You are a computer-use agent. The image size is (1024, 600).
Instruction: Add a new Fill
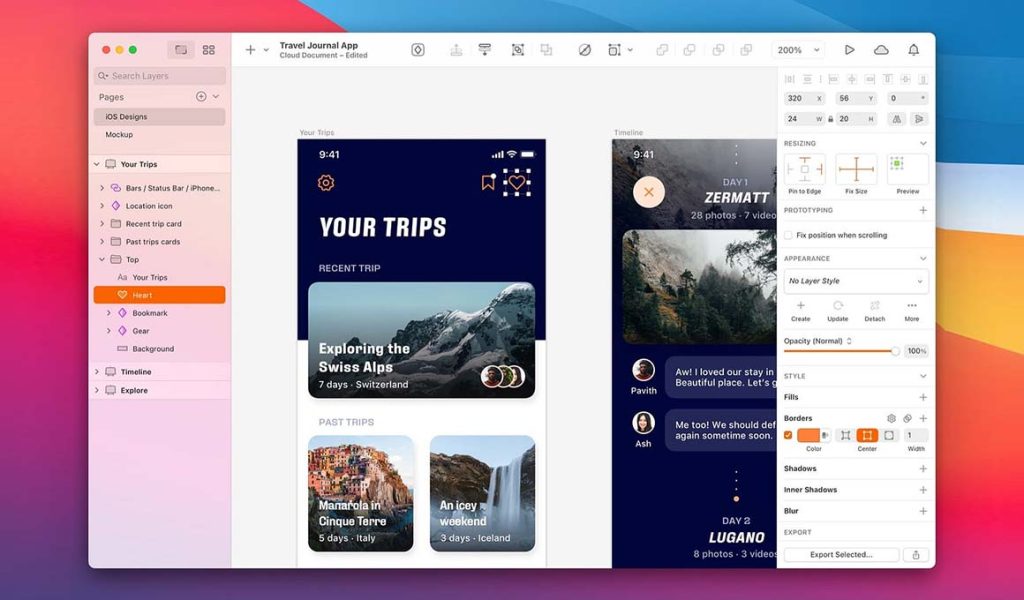coord(923,397)
